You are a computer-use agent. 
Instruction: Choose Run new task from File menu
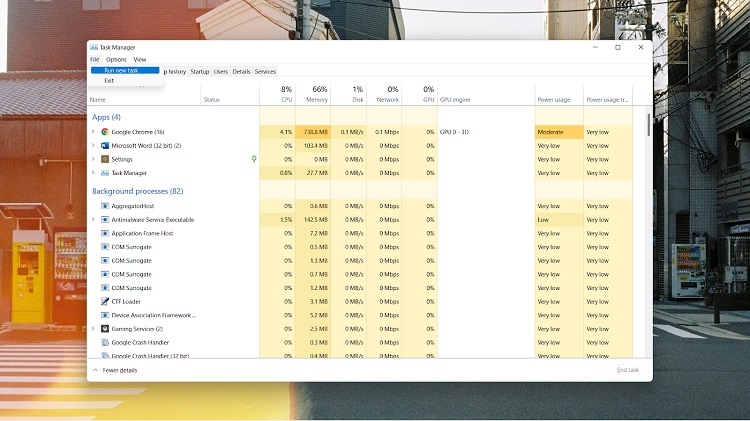pos(121,70)
